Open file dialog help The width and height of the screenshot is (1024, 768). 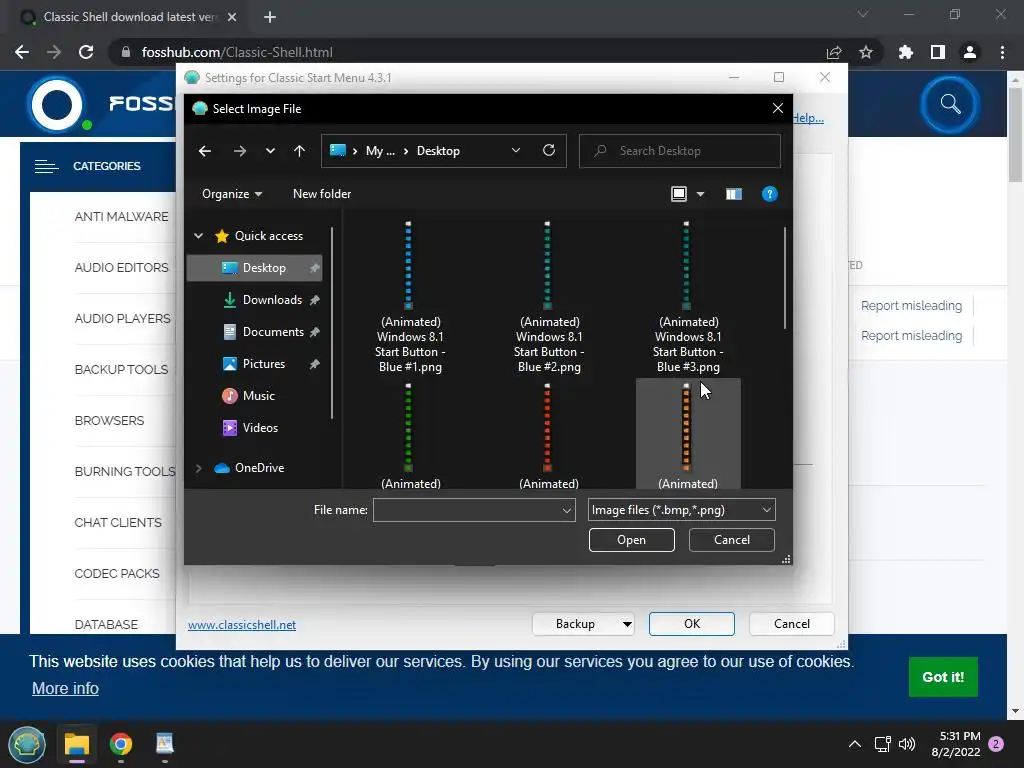[769, 194]
